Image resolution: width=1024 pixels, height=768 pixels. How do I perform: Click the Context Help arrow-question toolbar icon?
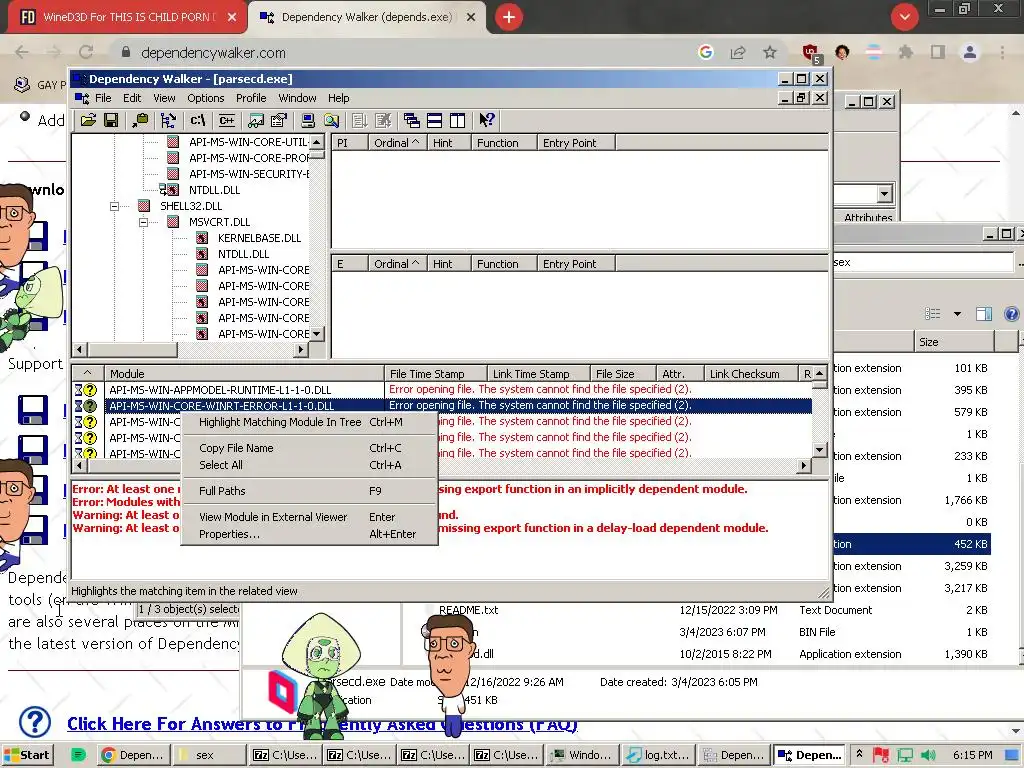[x=487, y=120]
